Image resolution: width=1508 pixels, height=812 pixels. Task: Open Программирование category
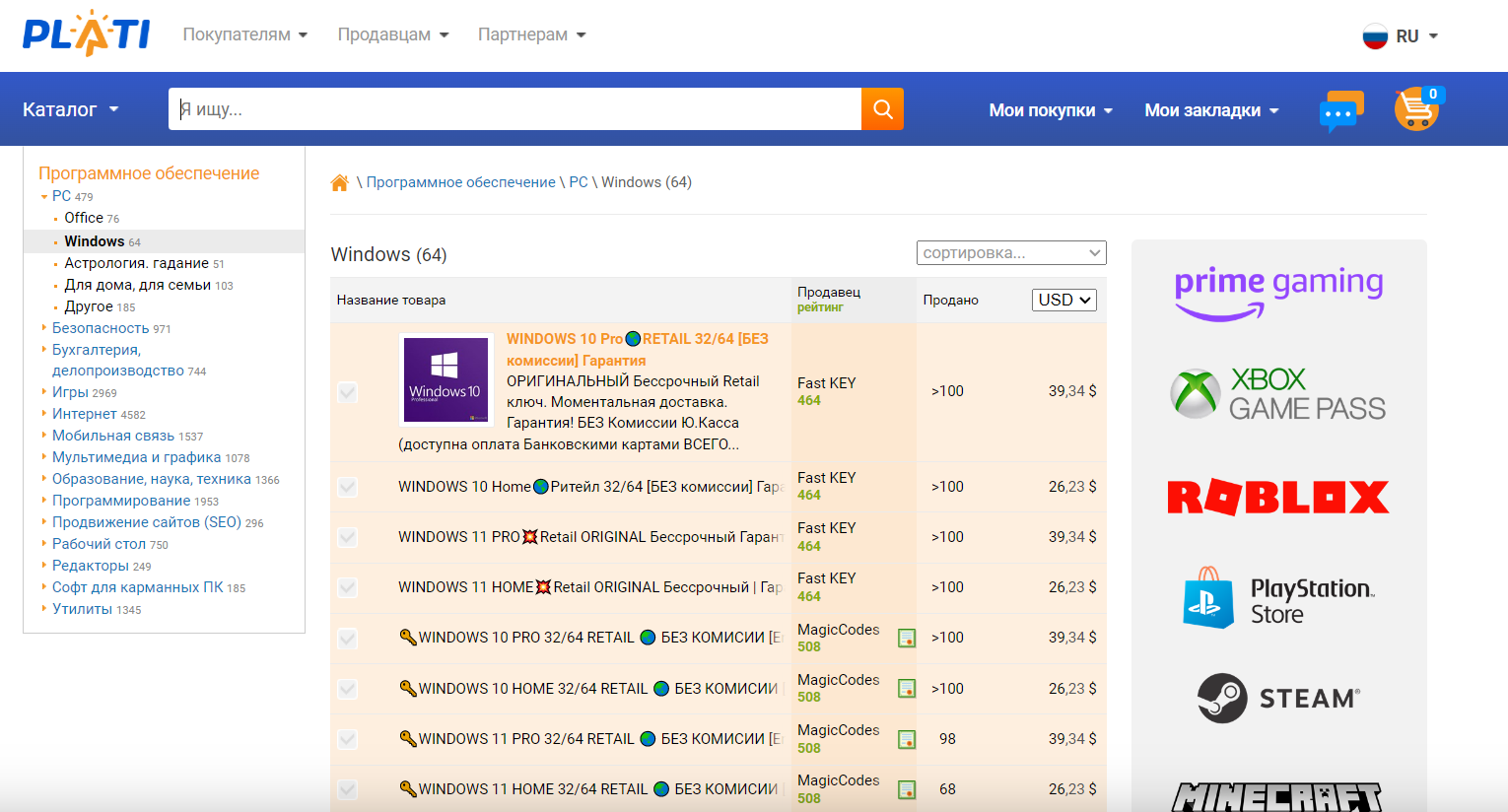[121, 501]
